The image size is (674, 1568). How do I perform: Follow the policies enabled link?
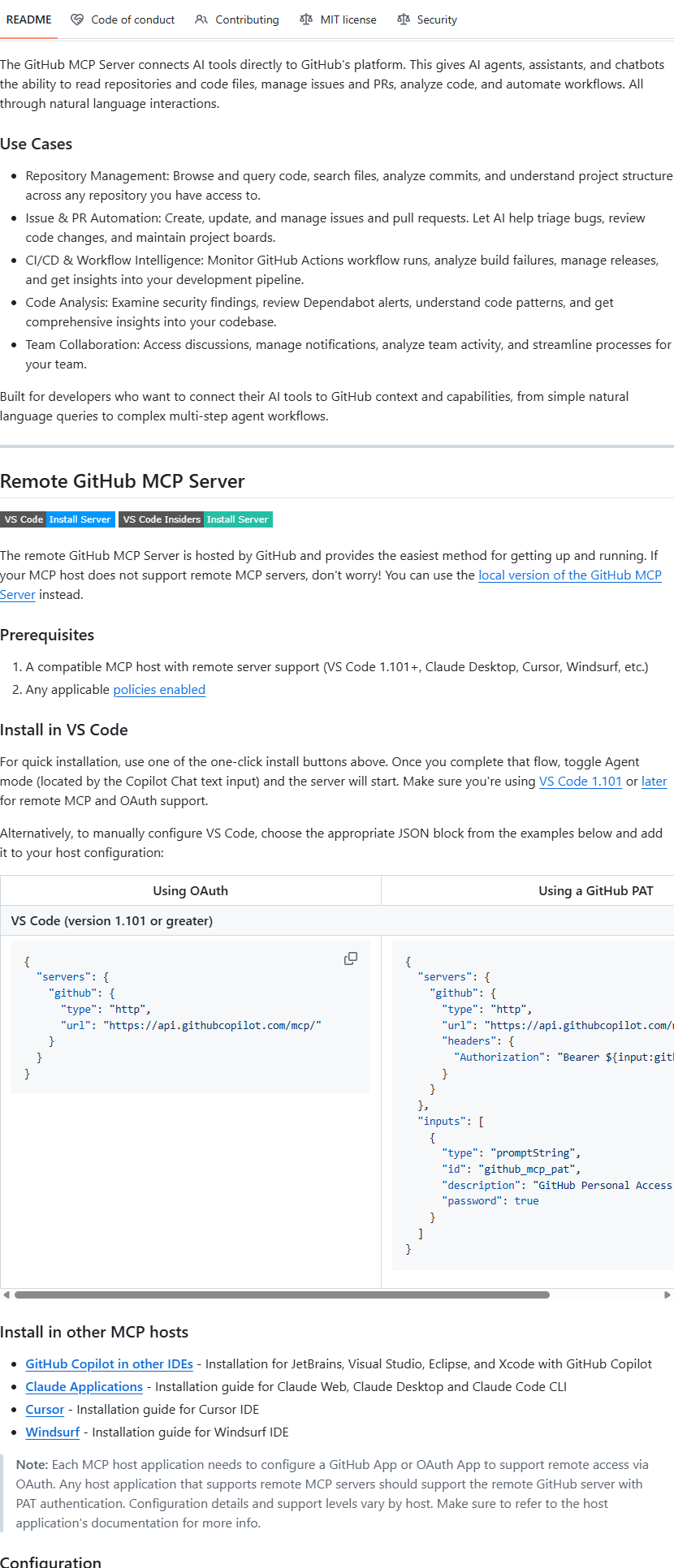click(x=159, y=689)
